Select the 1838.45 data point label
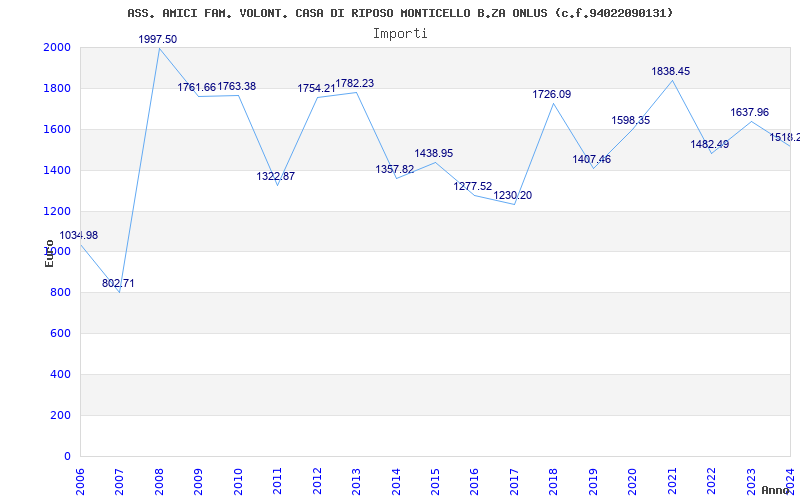 coord(670,72)
